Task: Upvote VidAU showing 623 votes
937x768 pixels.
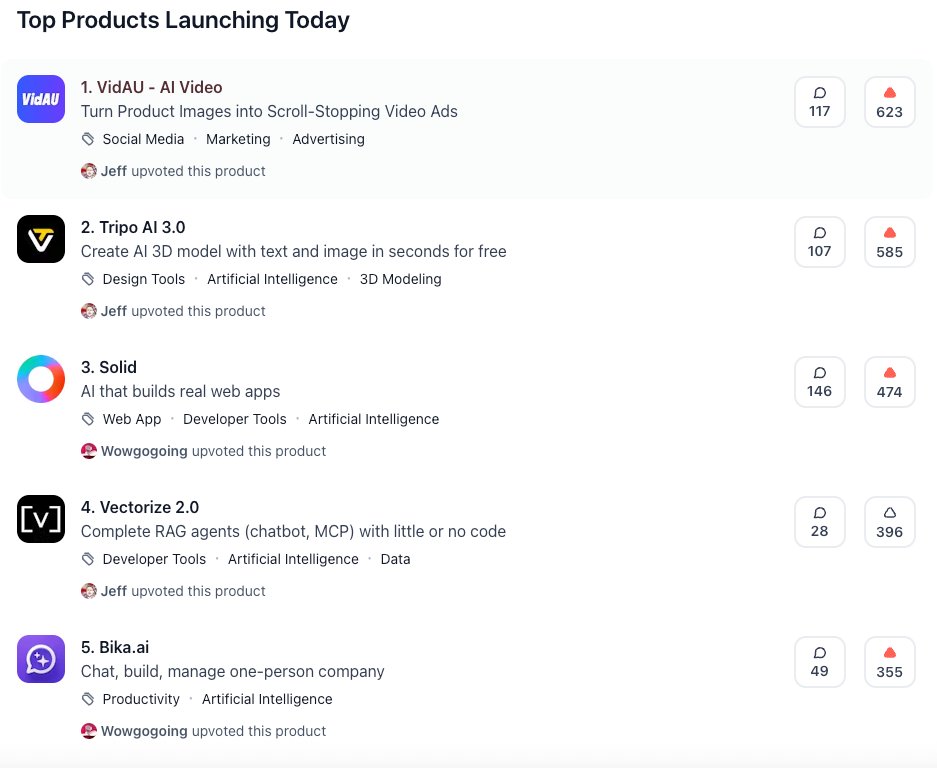Action: [x=889, y=102]
